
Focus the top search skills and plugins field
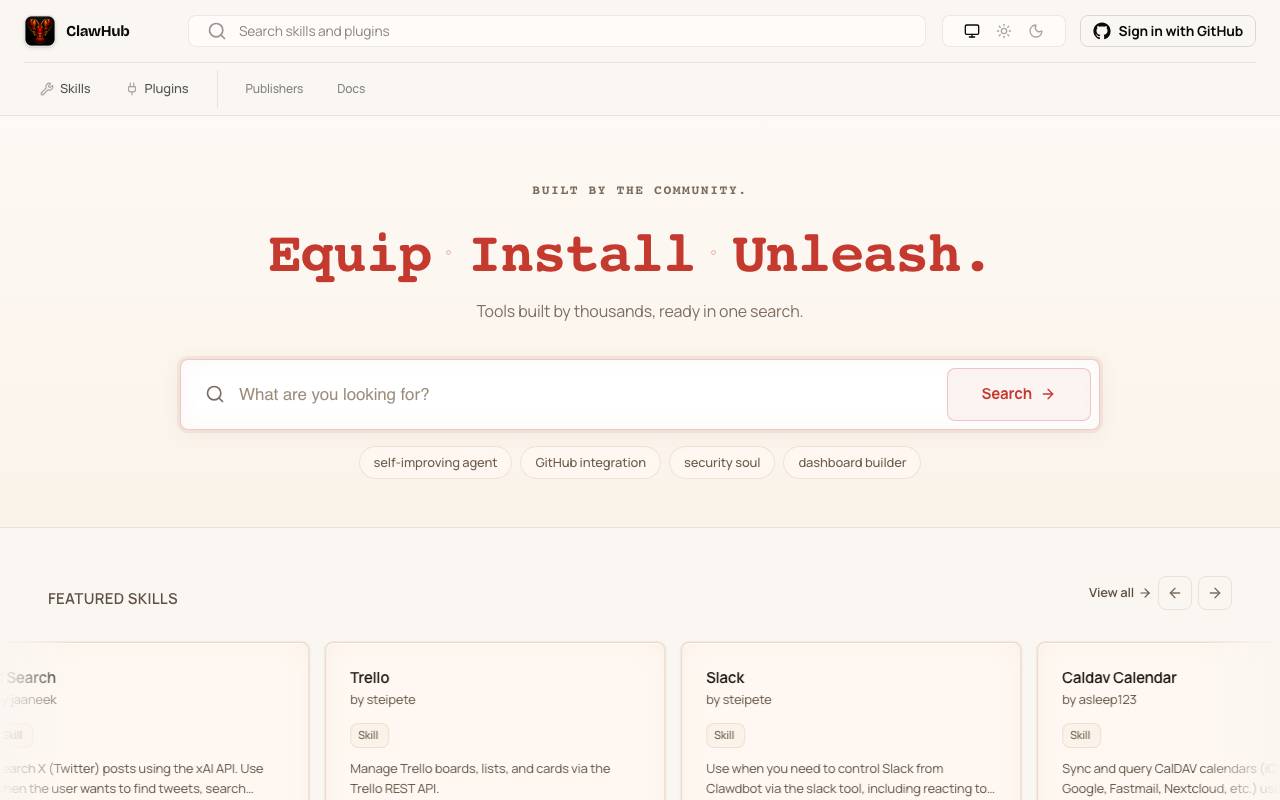[x=557, y=31]
